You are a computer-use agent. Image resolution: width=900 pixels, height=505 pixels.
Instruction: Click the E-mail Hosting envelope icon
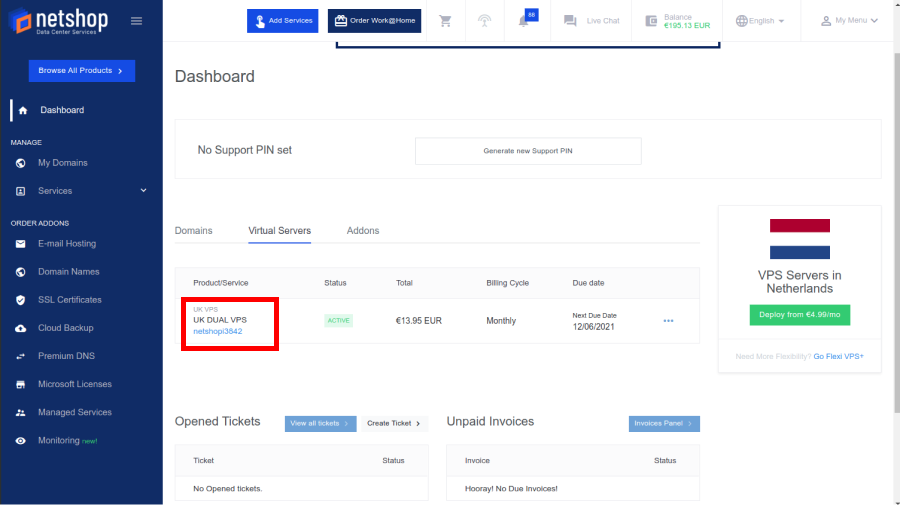[21, 244]
